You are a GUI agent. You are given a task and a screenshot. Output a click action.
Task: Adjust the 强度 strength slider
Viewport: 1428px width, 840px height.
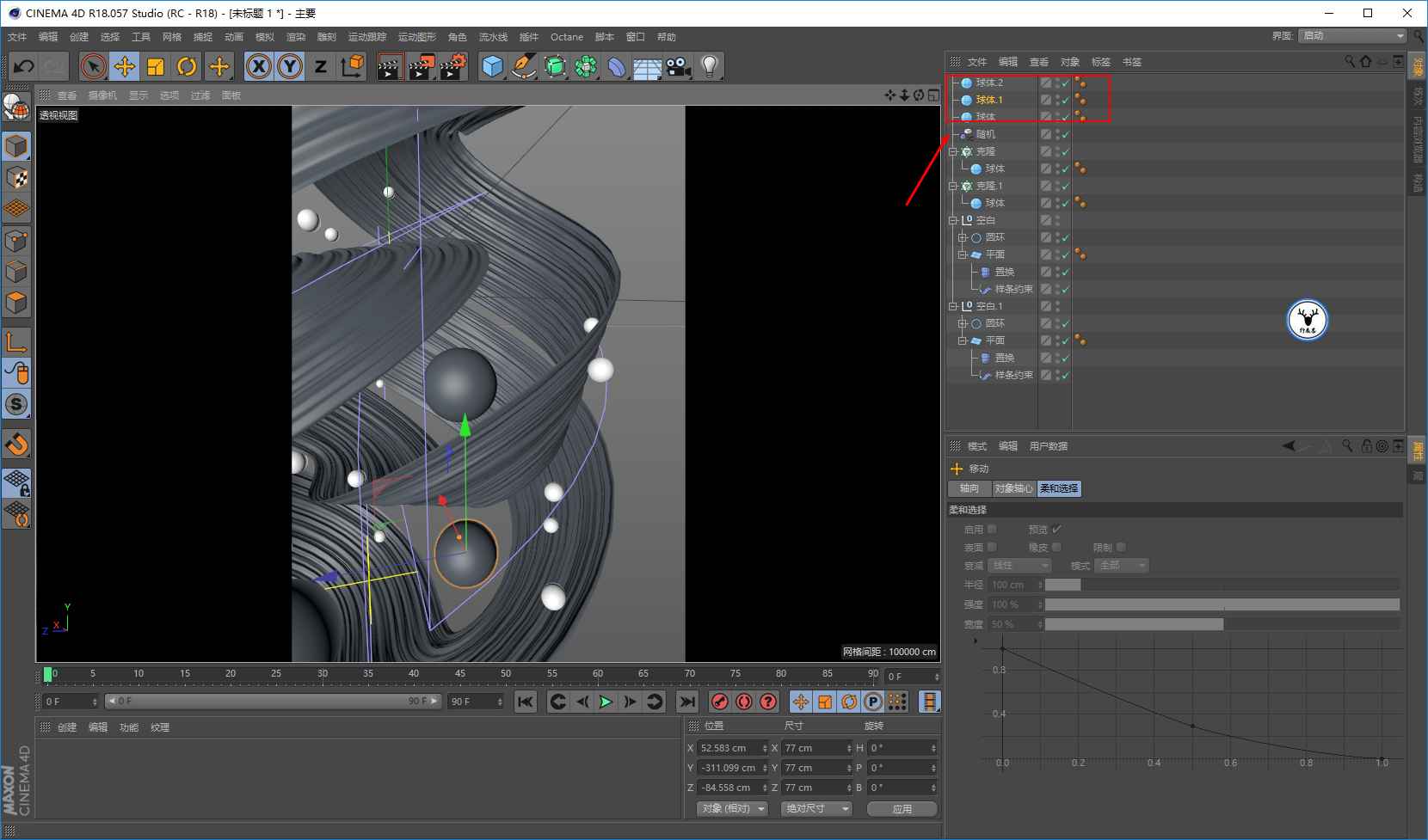(x=1222, y=604)
